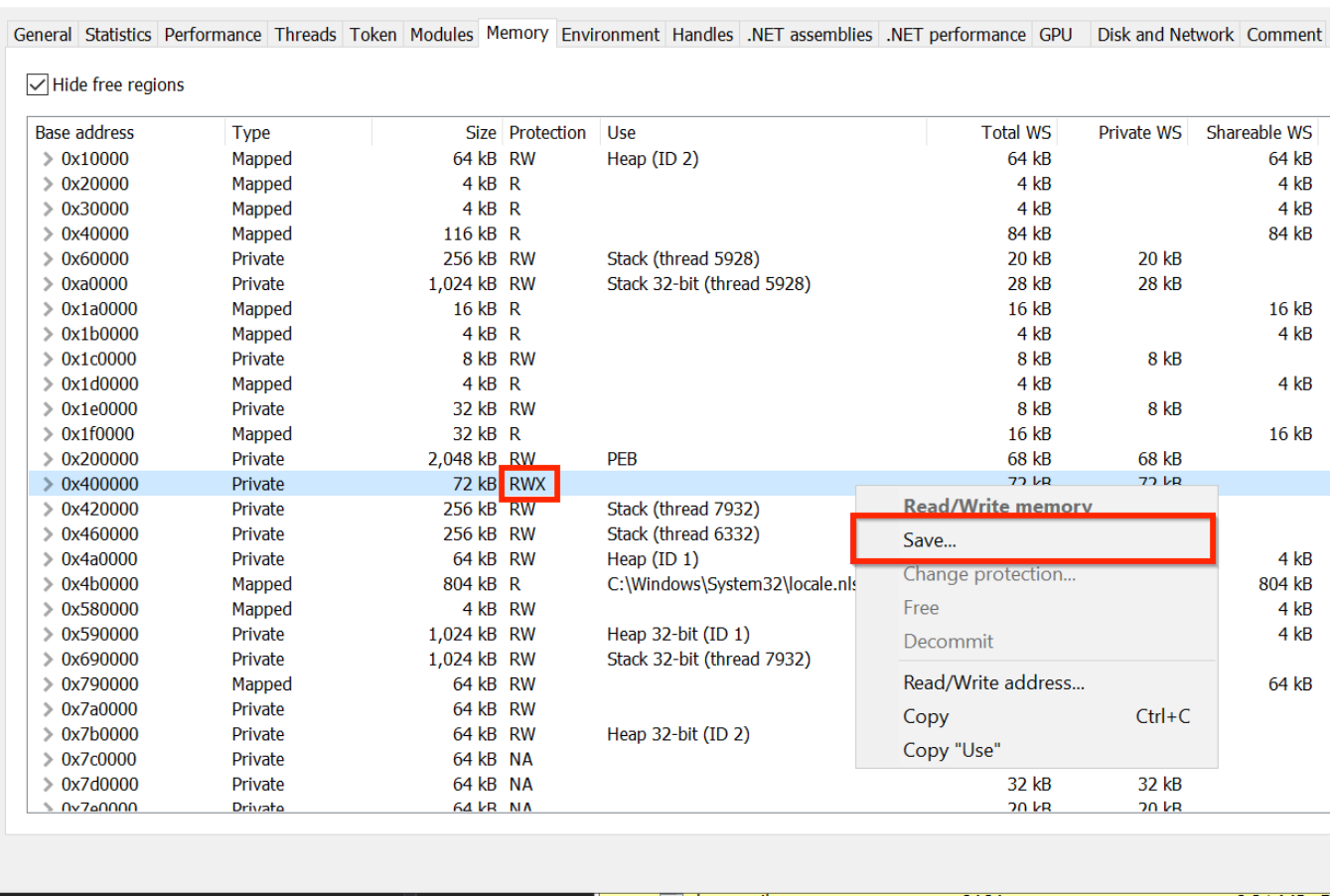Sort by the Size column header

[437, 132]
